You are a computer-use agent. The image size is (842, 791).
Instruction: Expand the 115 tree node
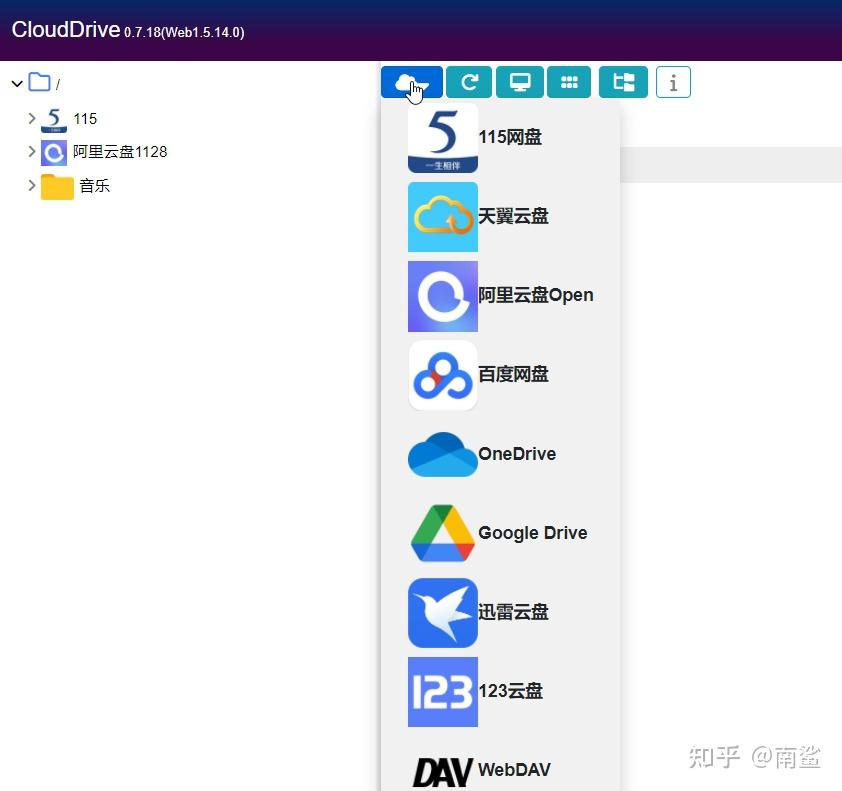[33, 118]
